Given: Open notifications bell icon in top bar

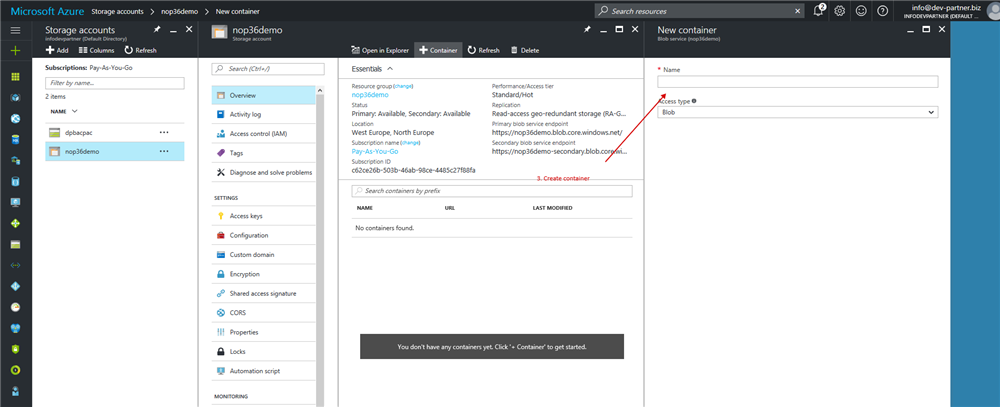Looking at the screenshot, I should [x=819, y=11].
